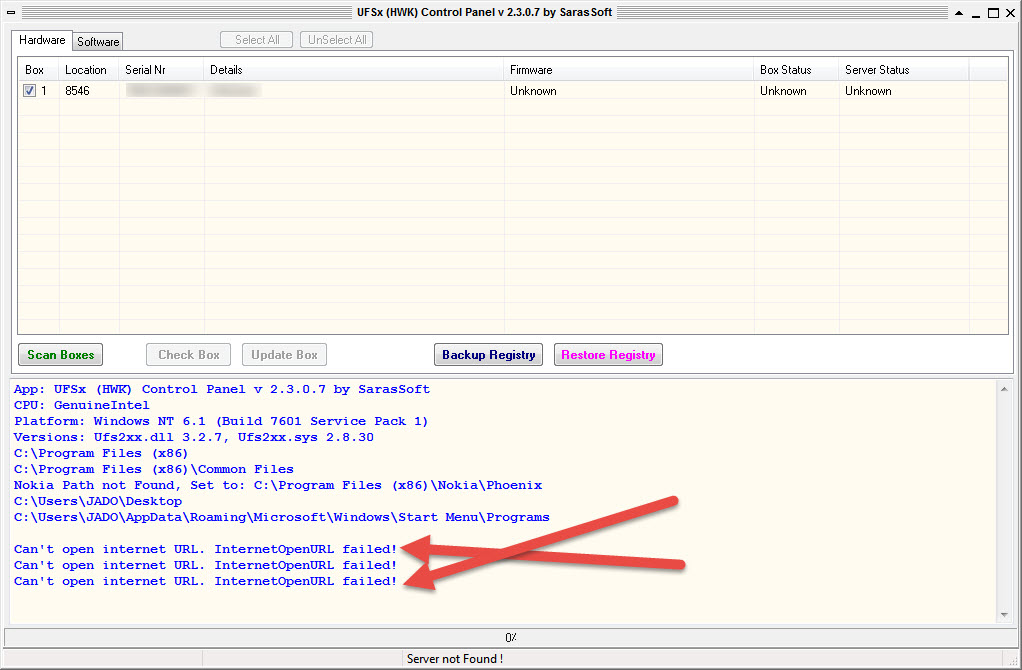
Task: Maximize the UFSx Control Panel window
Action: [993, 13]
